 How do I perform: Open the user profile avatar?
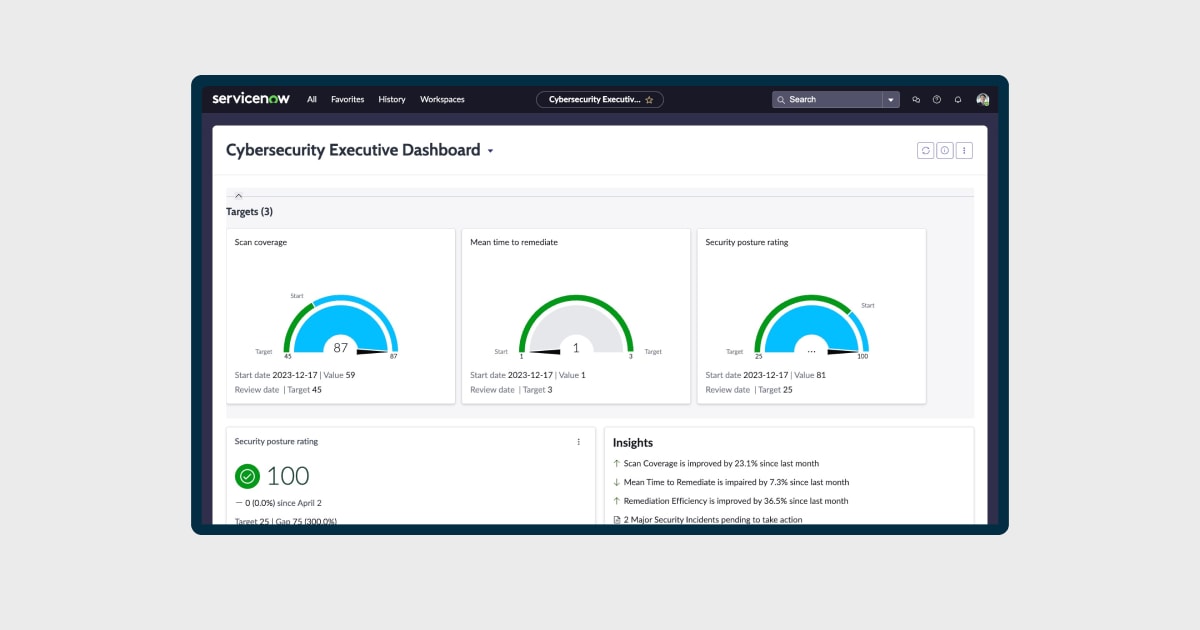(x=982, y=100)
